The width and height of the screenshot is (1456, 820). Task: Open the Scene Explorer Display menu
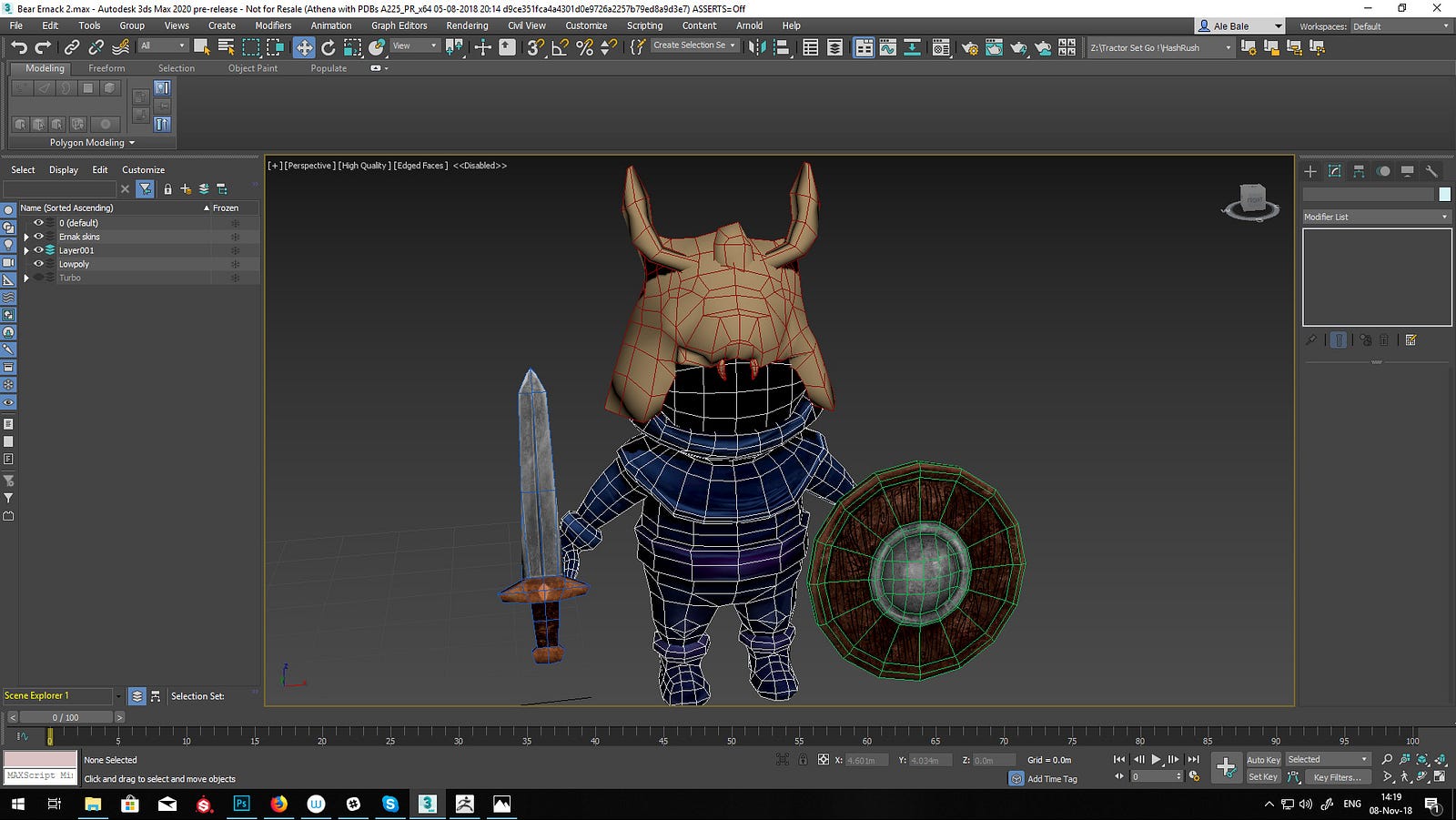pyautogui.click(x=64, y=170)
